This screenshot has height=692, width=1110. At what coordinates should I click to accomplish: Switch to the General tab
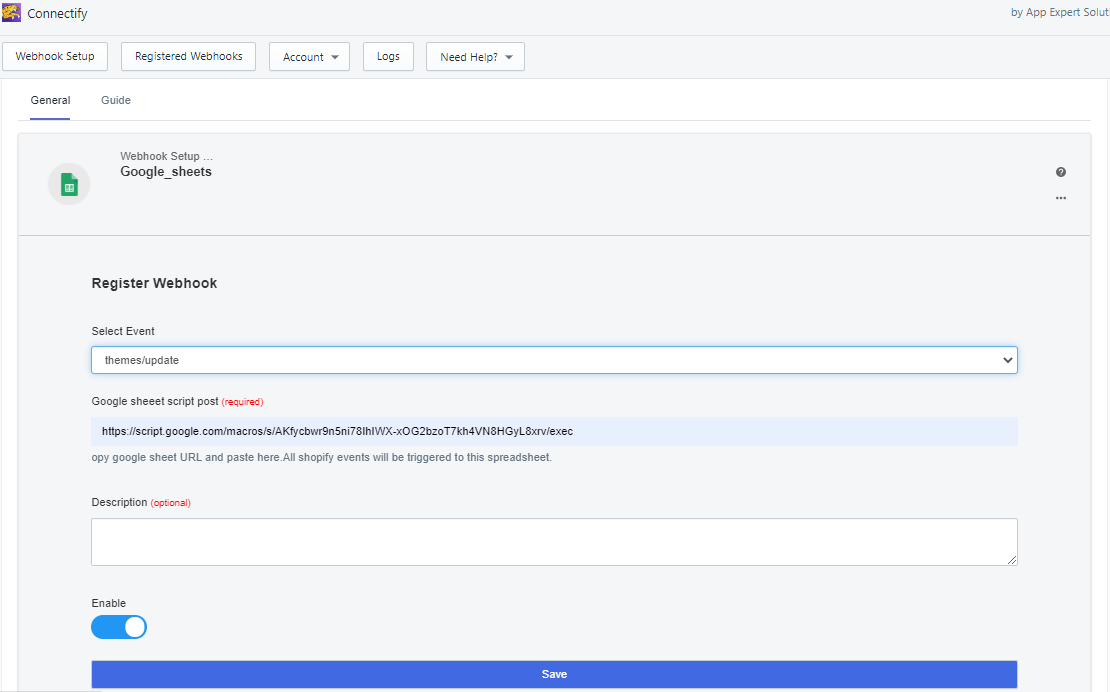[50, 100]
